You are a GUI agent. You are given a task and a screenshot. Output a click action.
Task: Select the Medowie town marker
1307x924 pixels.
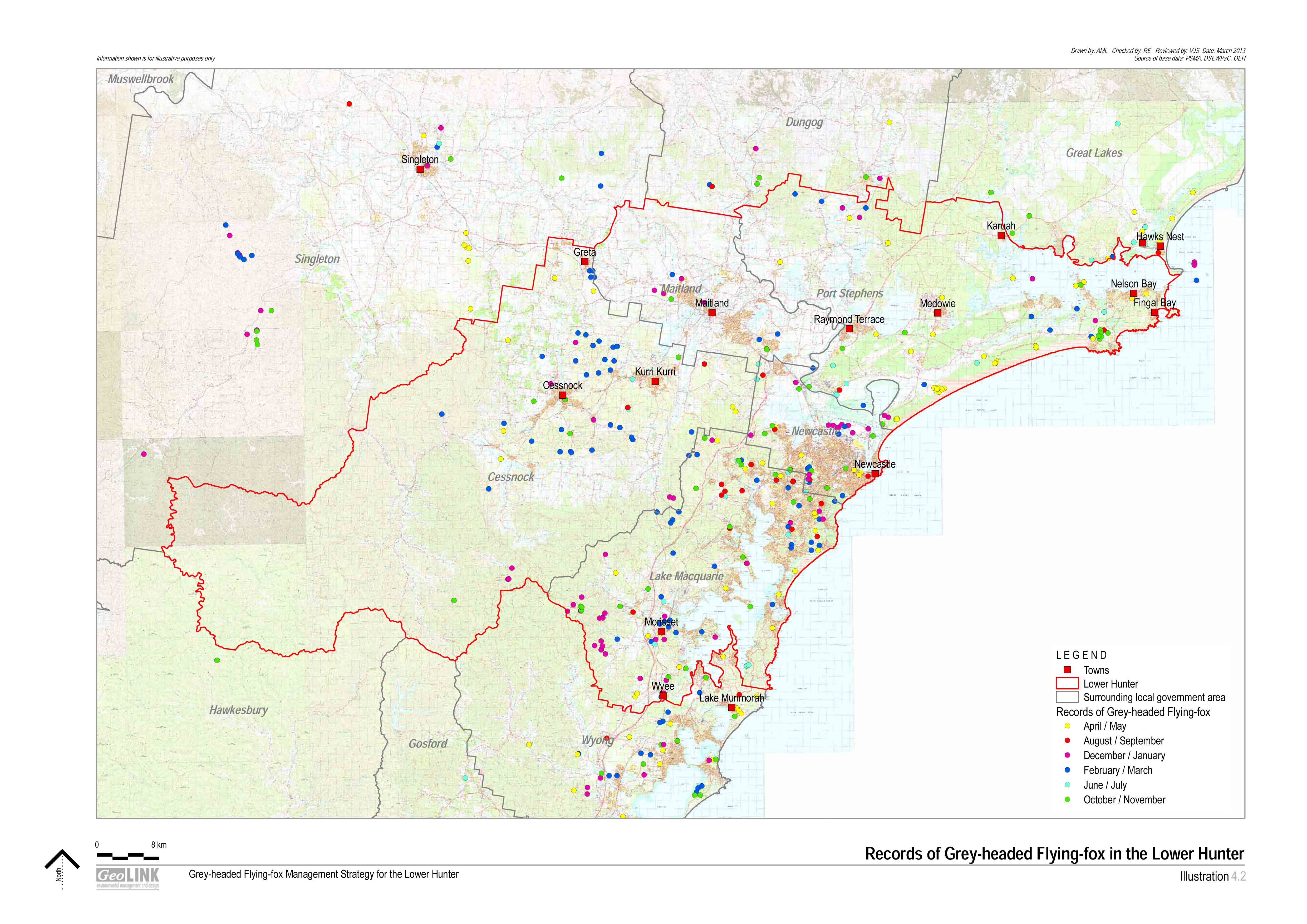point(937,313)
